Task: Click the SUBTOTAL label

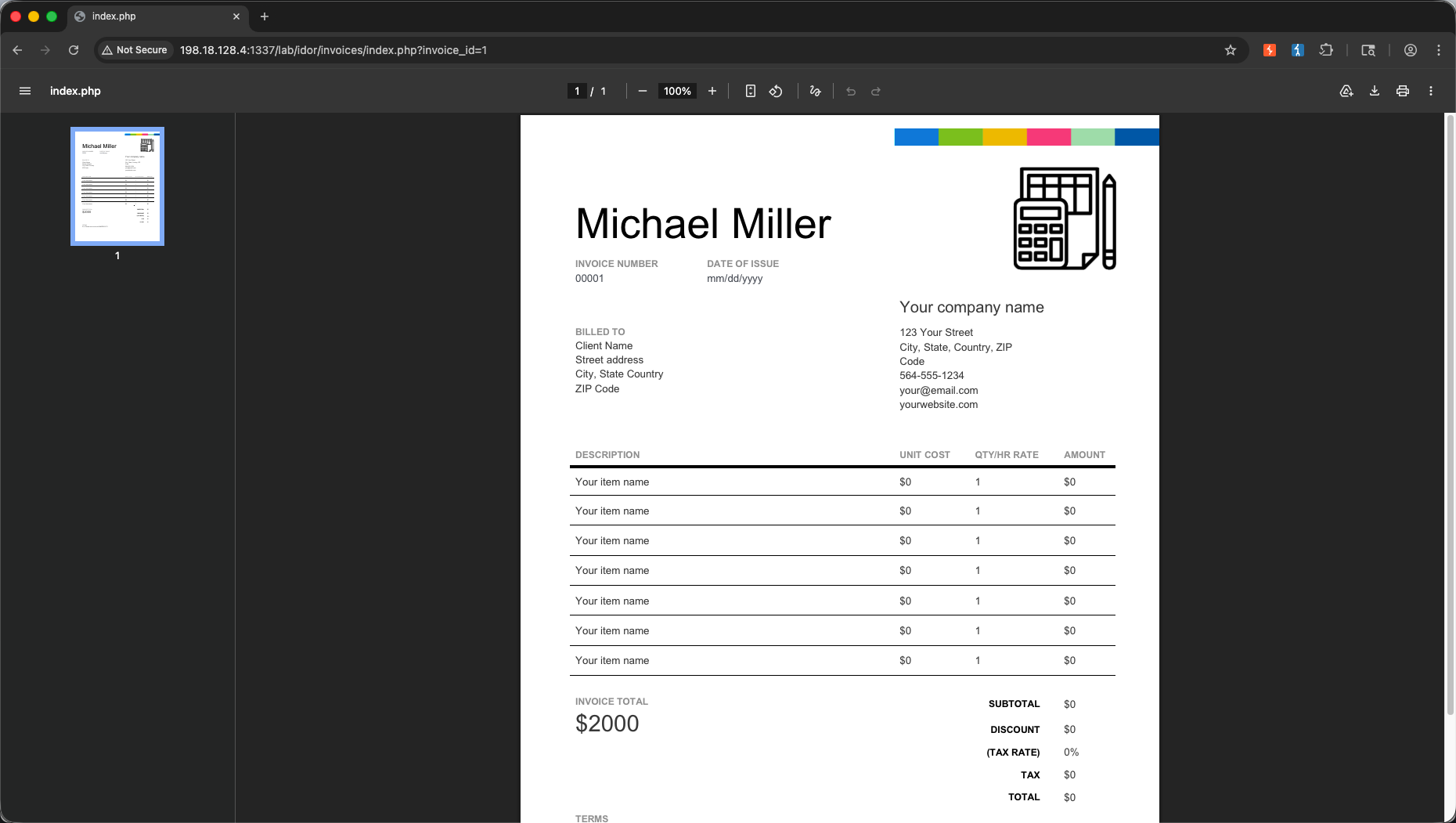Action: coord(1014,704)
